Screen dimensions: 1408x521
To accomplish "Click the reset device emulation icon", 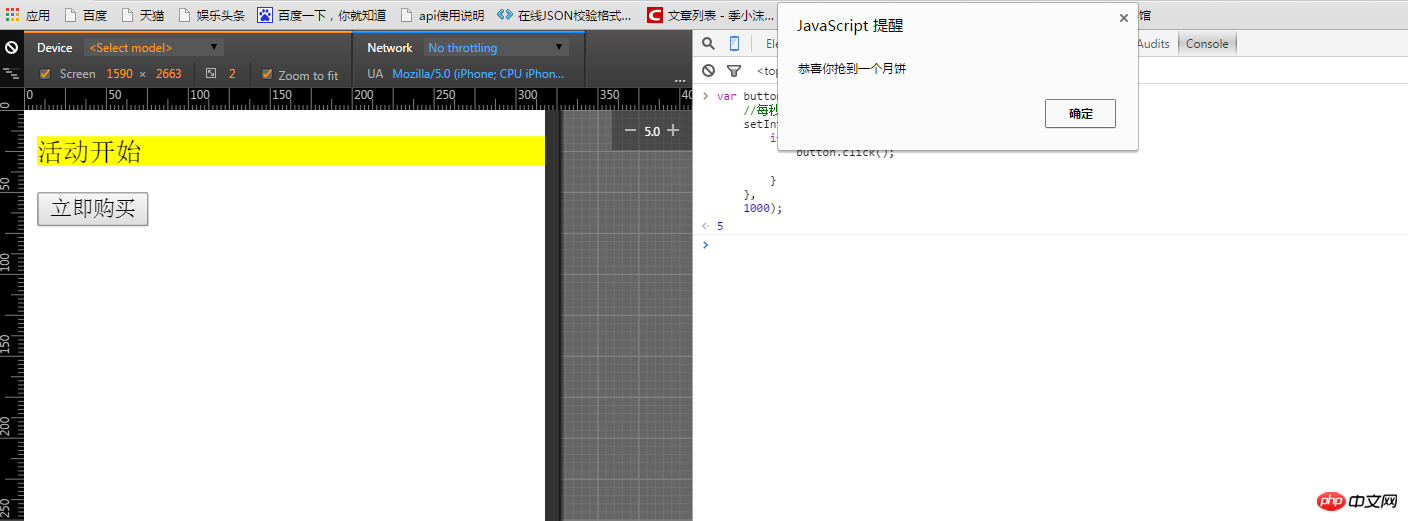I will pos(11,47).
